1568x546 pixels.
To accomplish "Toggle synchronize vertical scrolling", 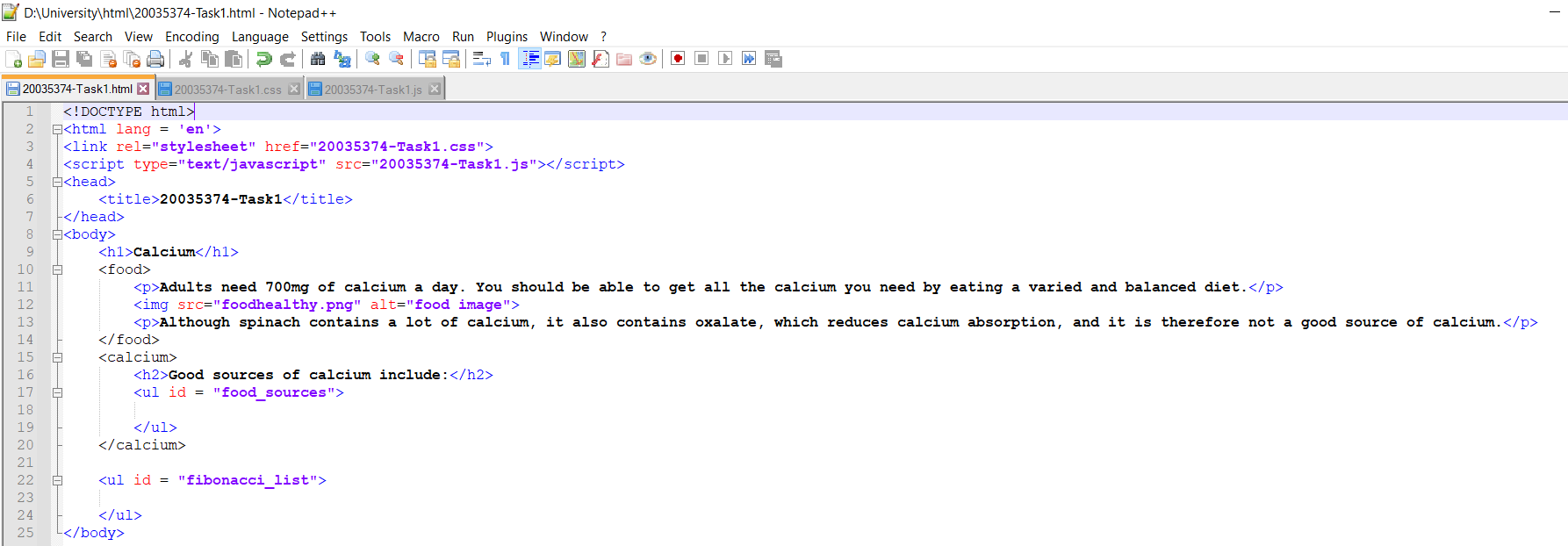I will pyautogui.click(x=427, y=59).
